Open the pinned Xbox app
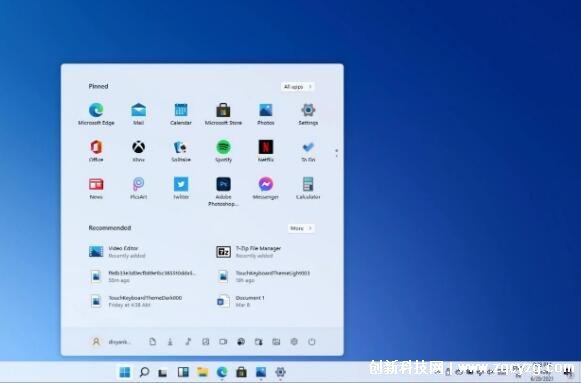 tap(139, 151)
